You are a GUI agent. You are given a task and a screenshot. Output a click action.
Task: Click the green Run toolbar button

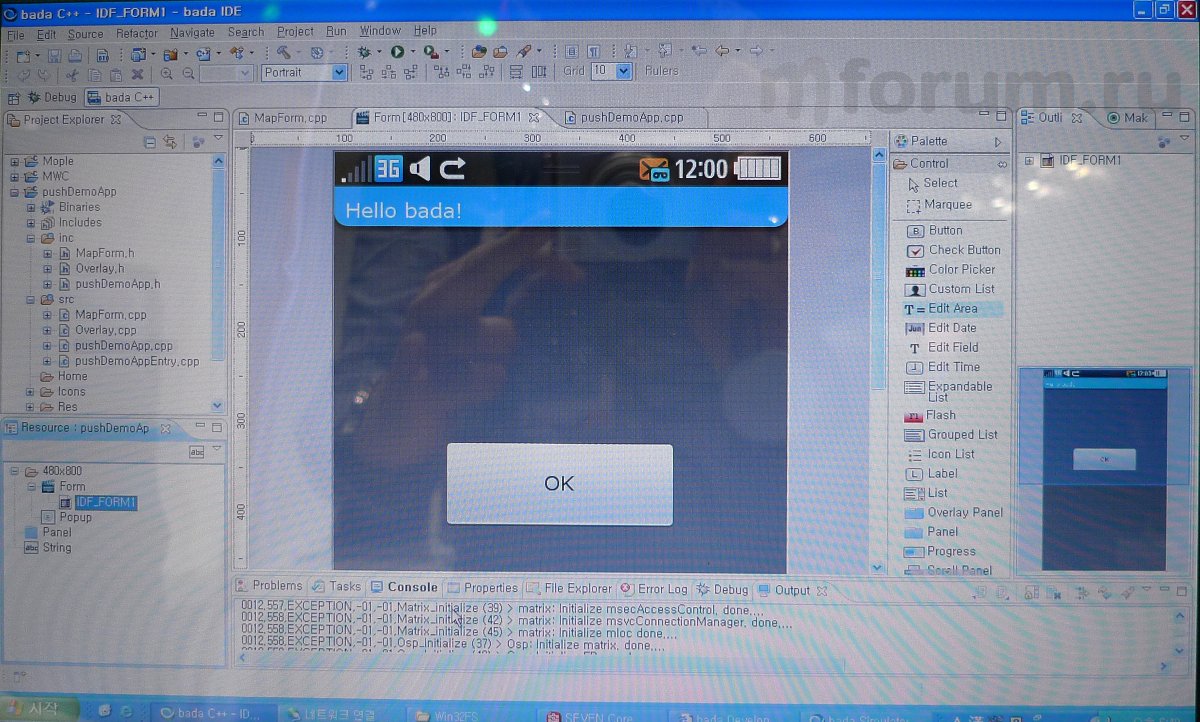pyautogui.click(x=397, y=51)
